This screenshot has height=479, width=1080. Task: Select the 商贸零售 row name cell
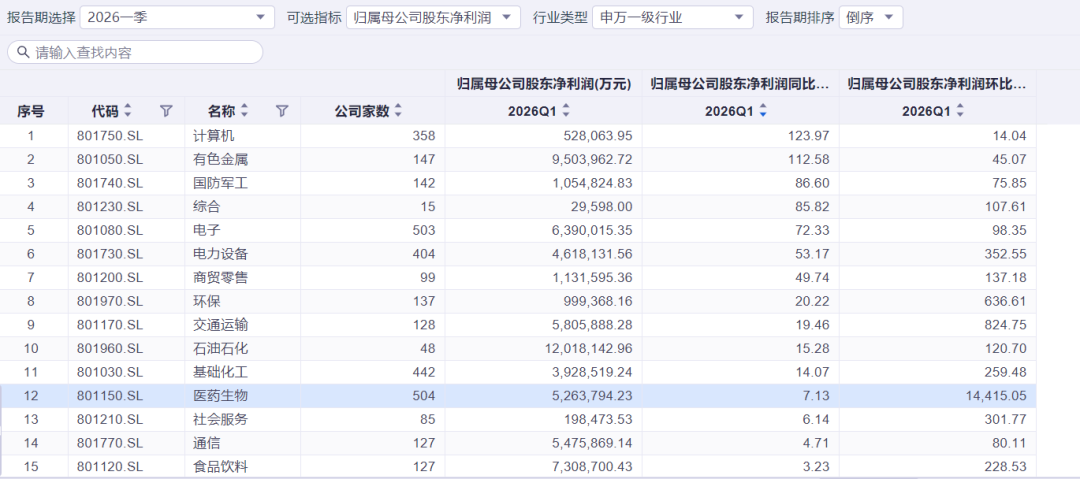coord(242,278)
